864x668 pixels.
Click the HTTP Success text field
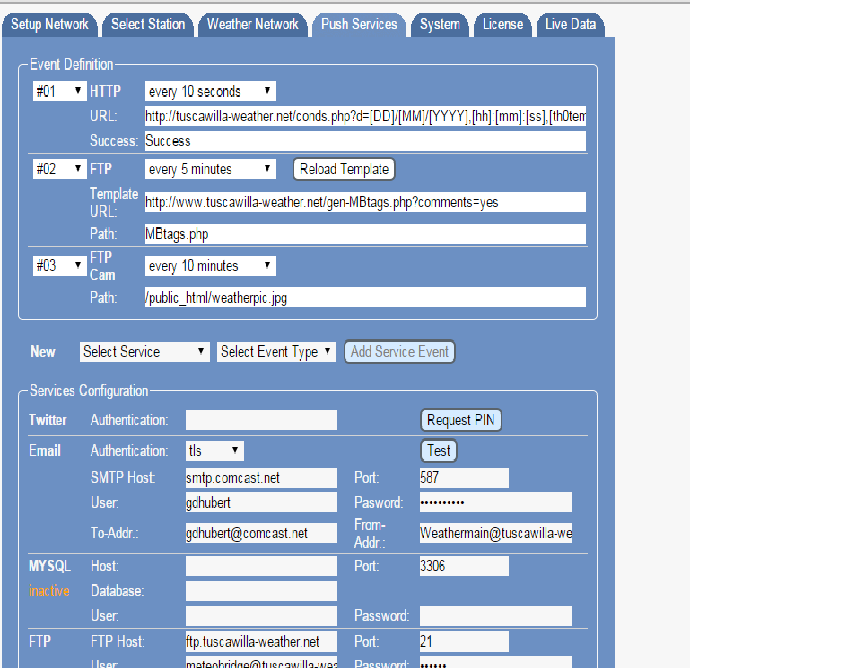tap(364, 141)
